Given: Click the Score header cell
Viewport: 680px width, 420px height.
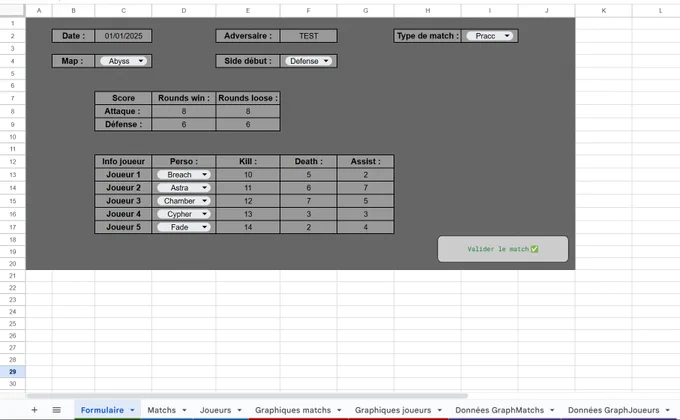Looking at the screenshot, I should pos(124,98).
